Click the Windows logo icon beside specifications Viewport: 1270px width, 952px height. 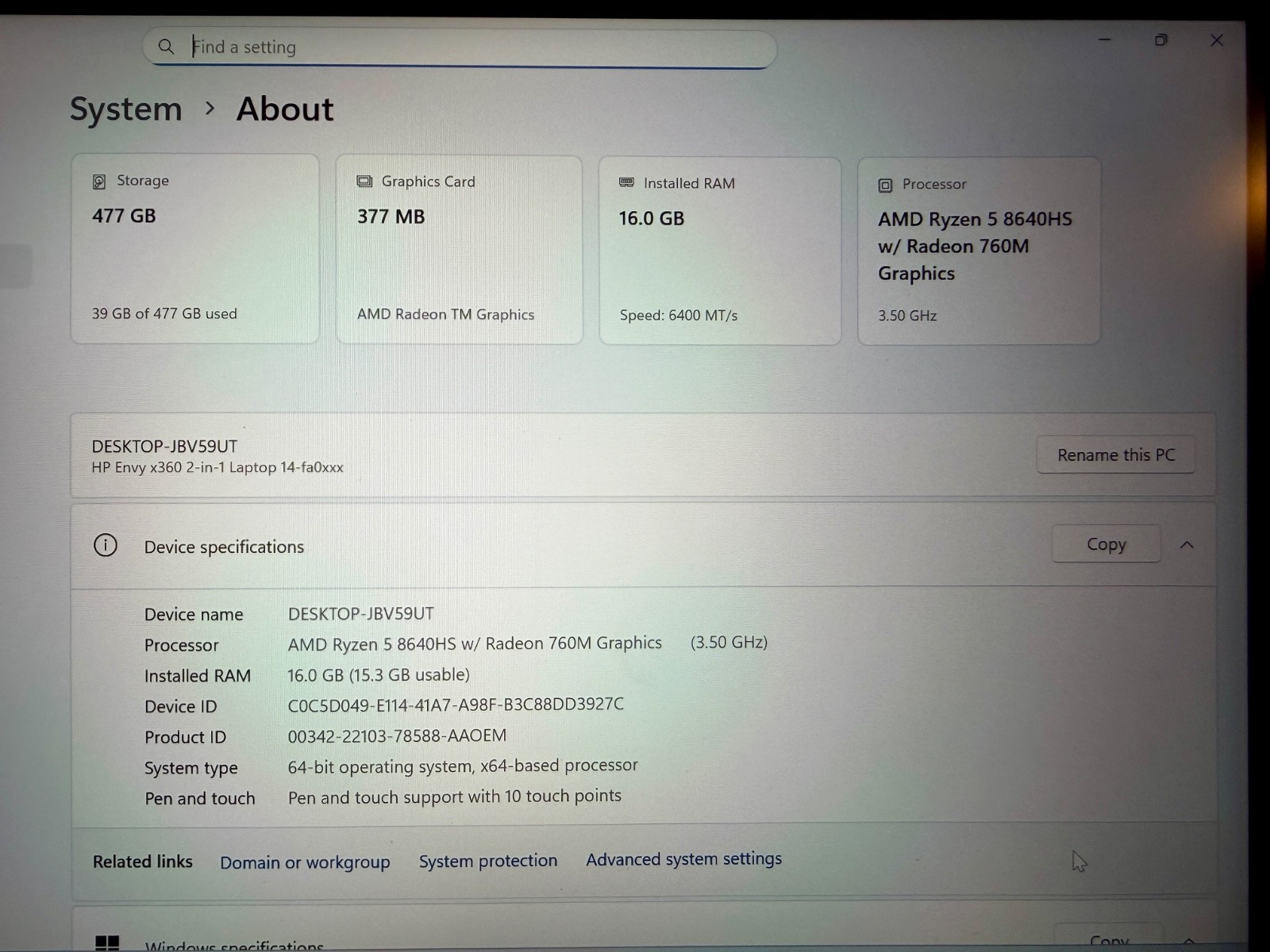(107, 943)
